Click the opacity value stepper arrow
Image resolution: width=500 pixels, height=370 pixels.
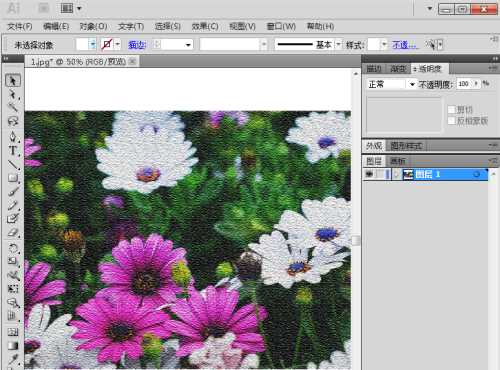point(476,84)
